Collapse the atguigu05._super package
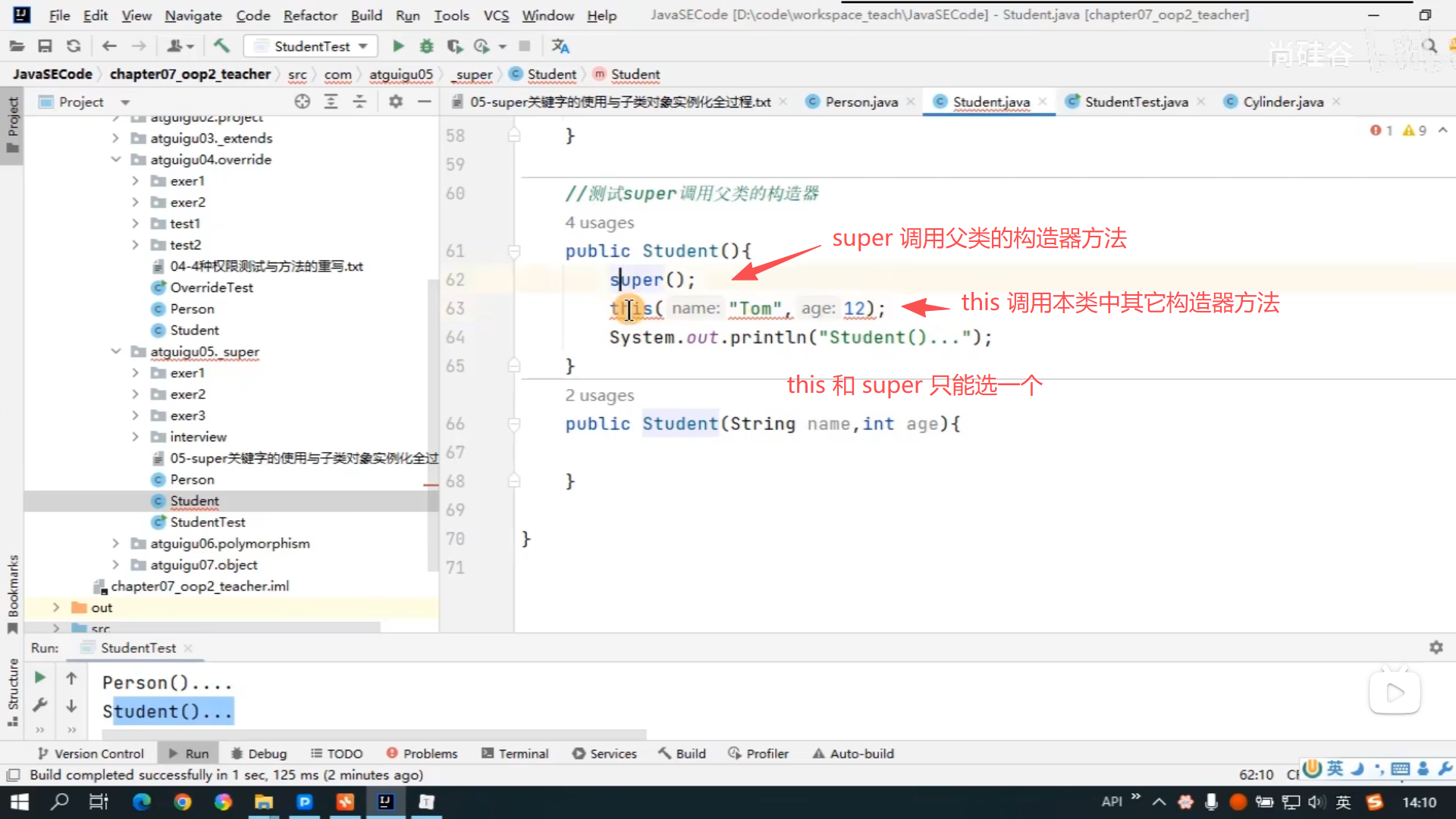This screenshot has width=1456, height=819. click(116, 351)
